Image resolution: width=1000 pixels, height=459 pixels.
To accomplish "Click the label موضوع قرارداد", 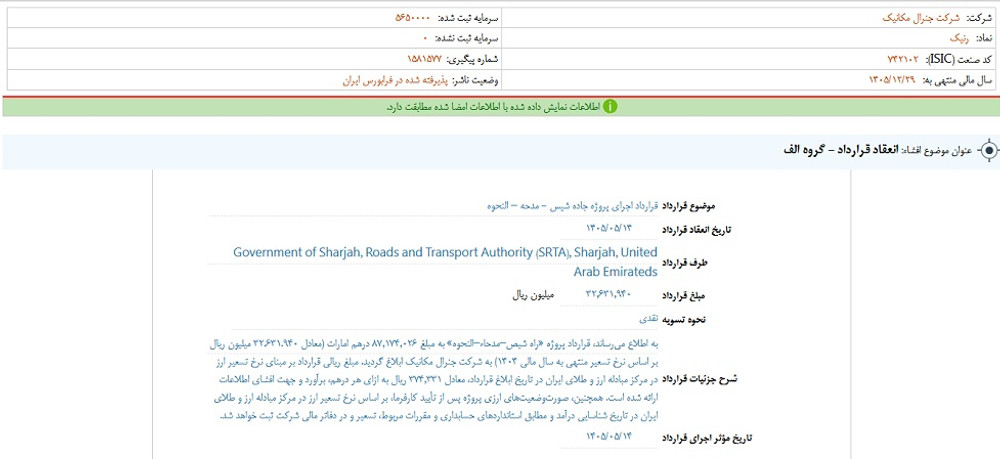I will 691,207.
